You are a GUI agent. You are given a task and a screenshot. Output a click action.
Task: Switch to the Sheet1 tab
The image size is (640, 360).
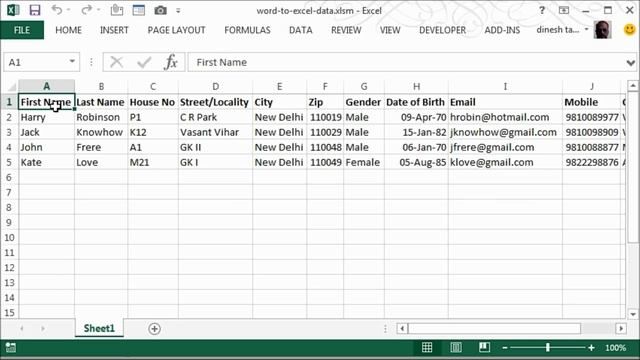[x=99, y=329]
